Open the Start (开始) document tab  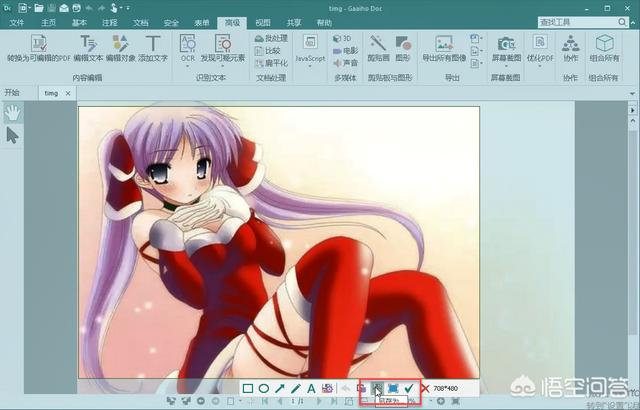pos(12,93)
